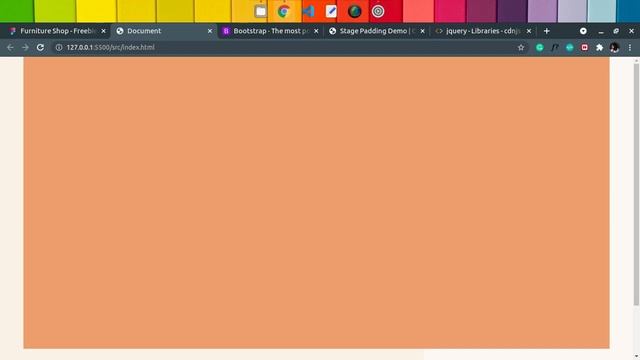Open the teal round extension icon
The image size is (640, 360).
(569, 47)
